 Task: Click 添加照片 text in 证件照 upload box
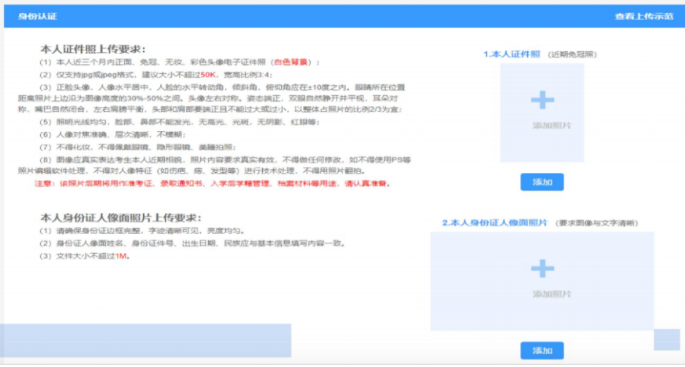tap(551, 126)
